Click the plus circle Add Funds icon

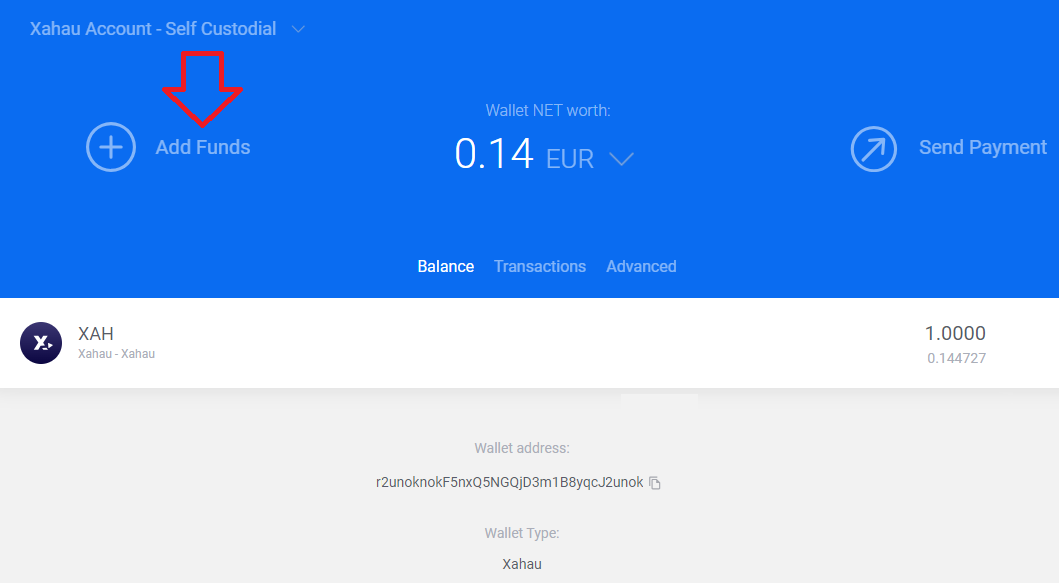[x=111, y=147]
